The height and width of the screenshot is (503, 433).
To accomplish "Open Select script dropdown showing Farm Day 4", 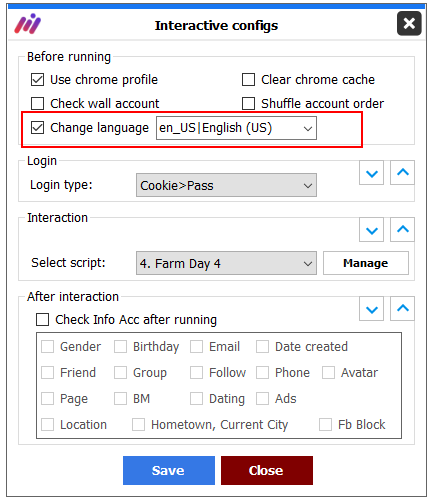I will coord(226,263).
